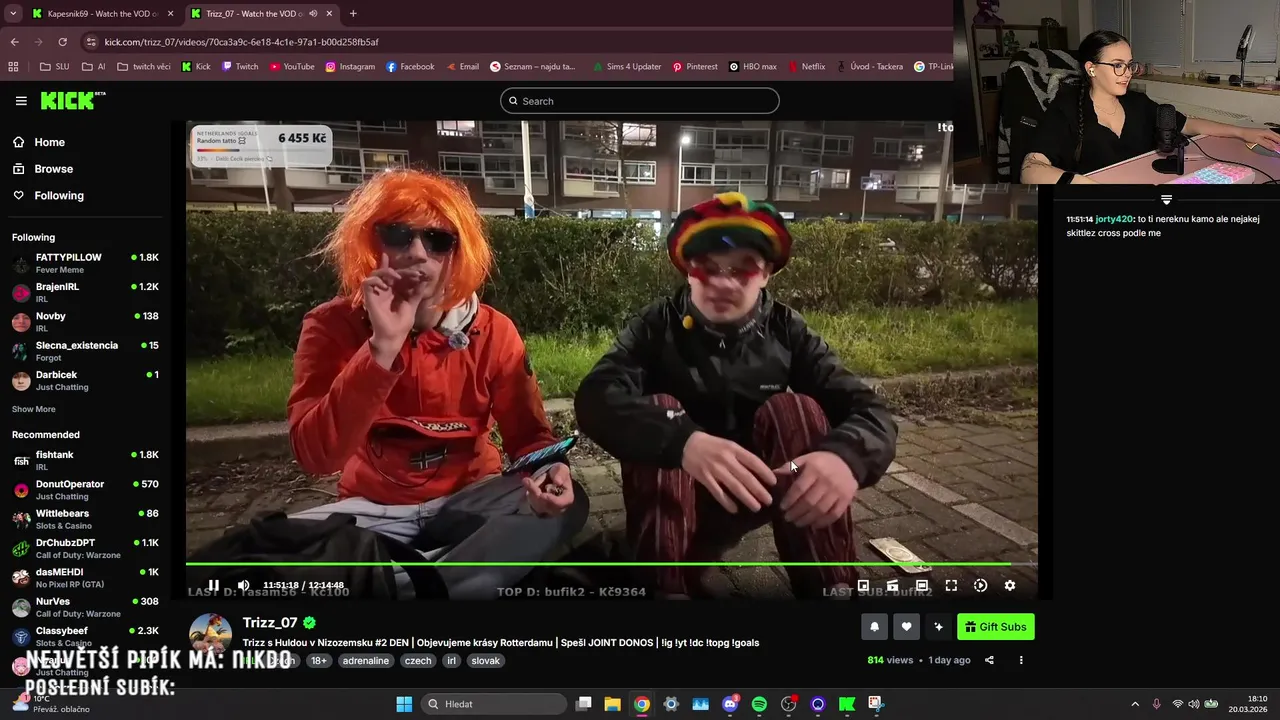Image resolution: width=1280 pixels, height=720 pixels.
Task: Open playback speed control icon
Action: click(x=980, y=586)
